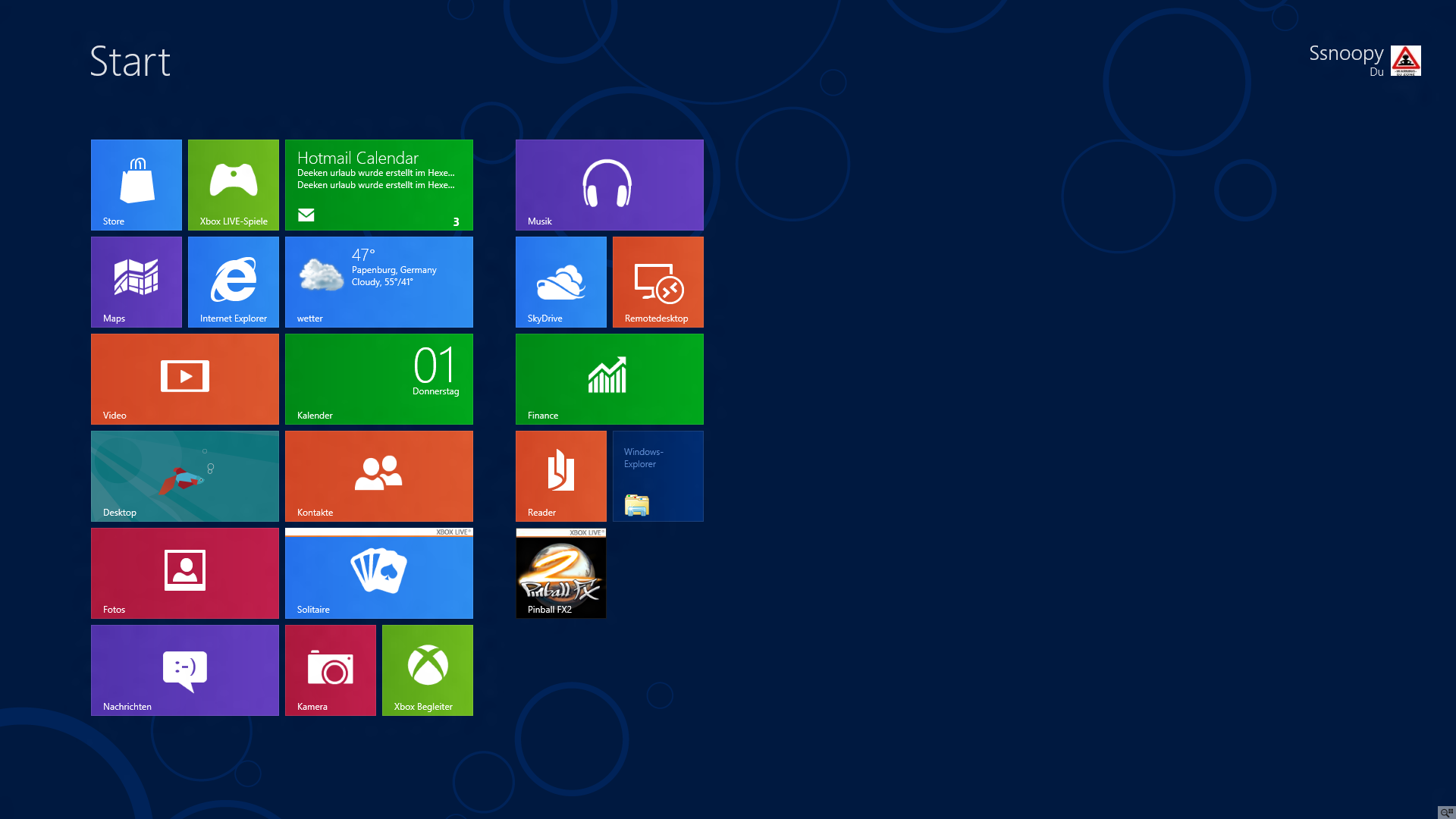Open the wetter weather tile

point(379,282)
